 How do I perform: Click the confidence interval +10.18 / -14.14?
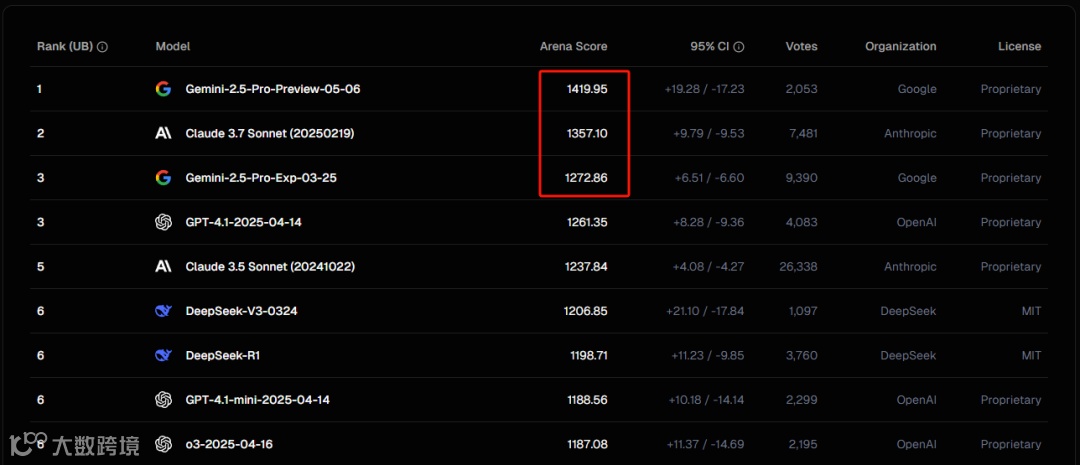706,400
